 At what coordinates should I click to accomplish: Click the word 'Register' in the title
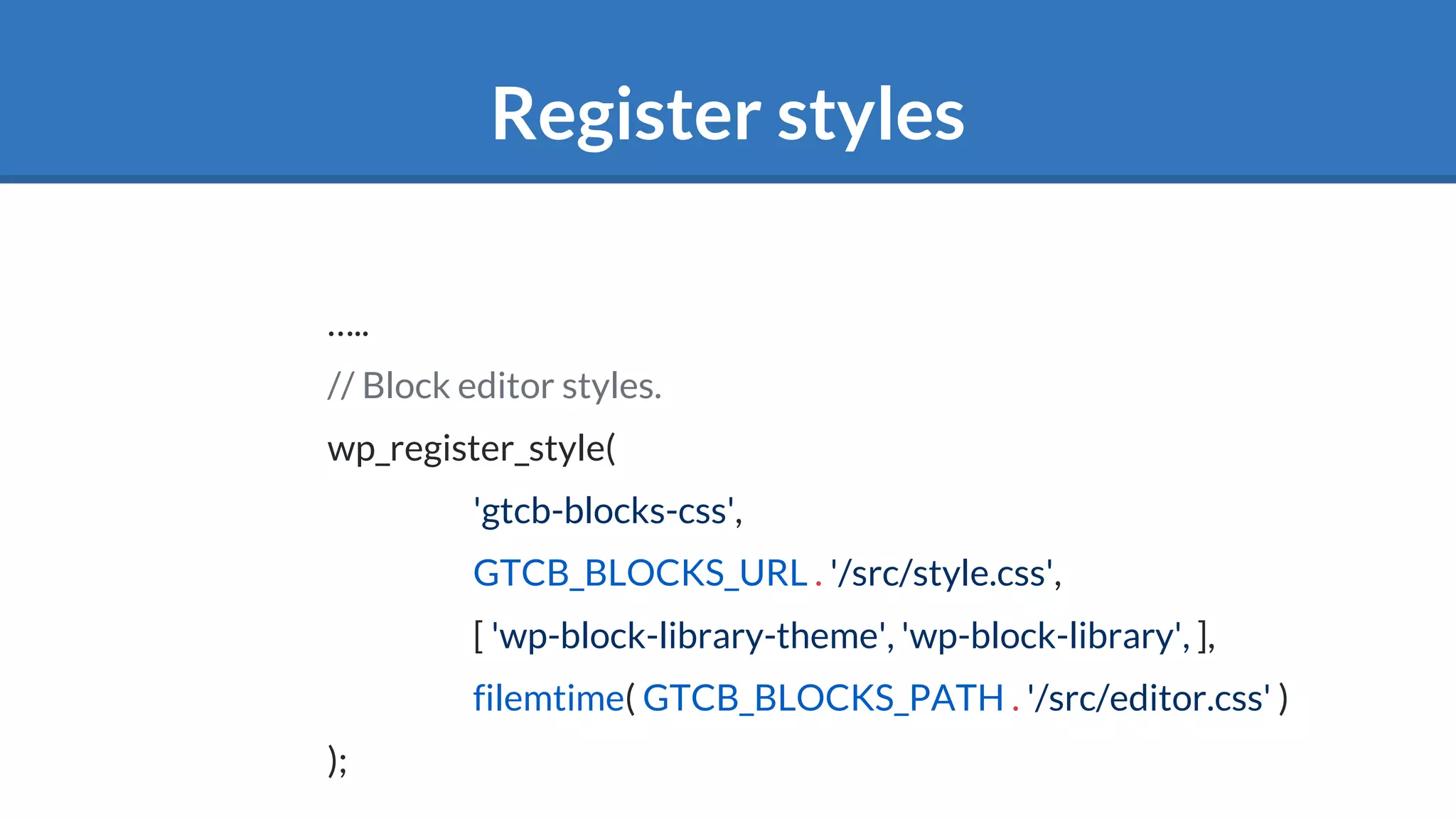click(626, 115)
